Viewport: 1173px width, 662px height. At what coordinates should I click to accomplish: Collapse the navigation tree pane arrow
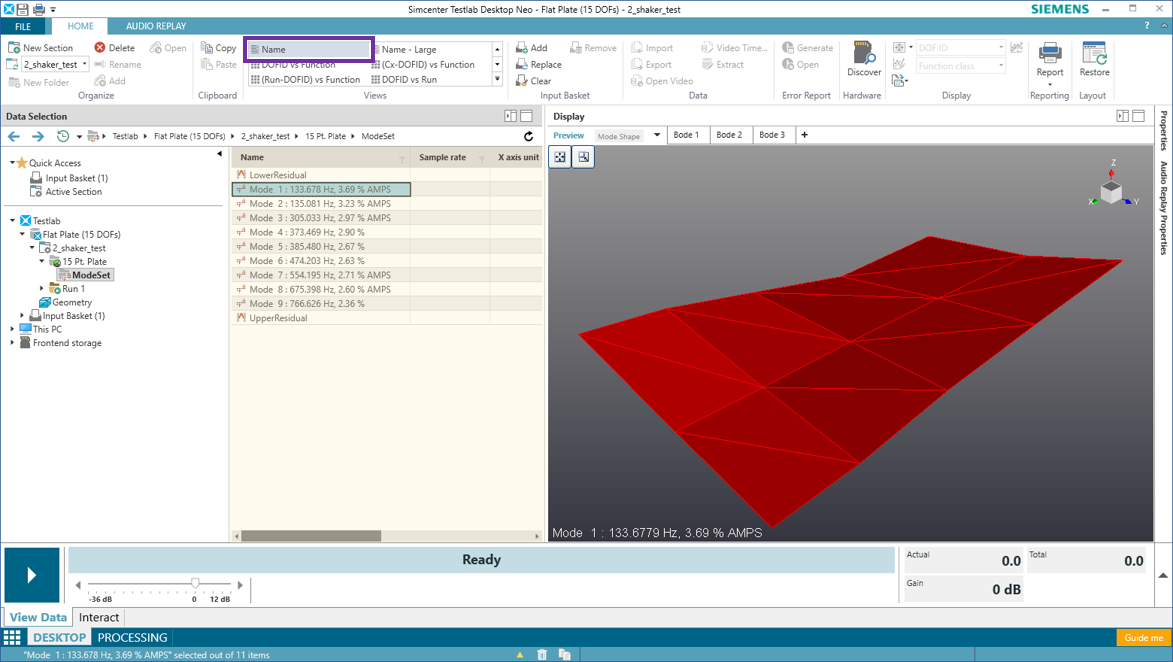(219, 154)
